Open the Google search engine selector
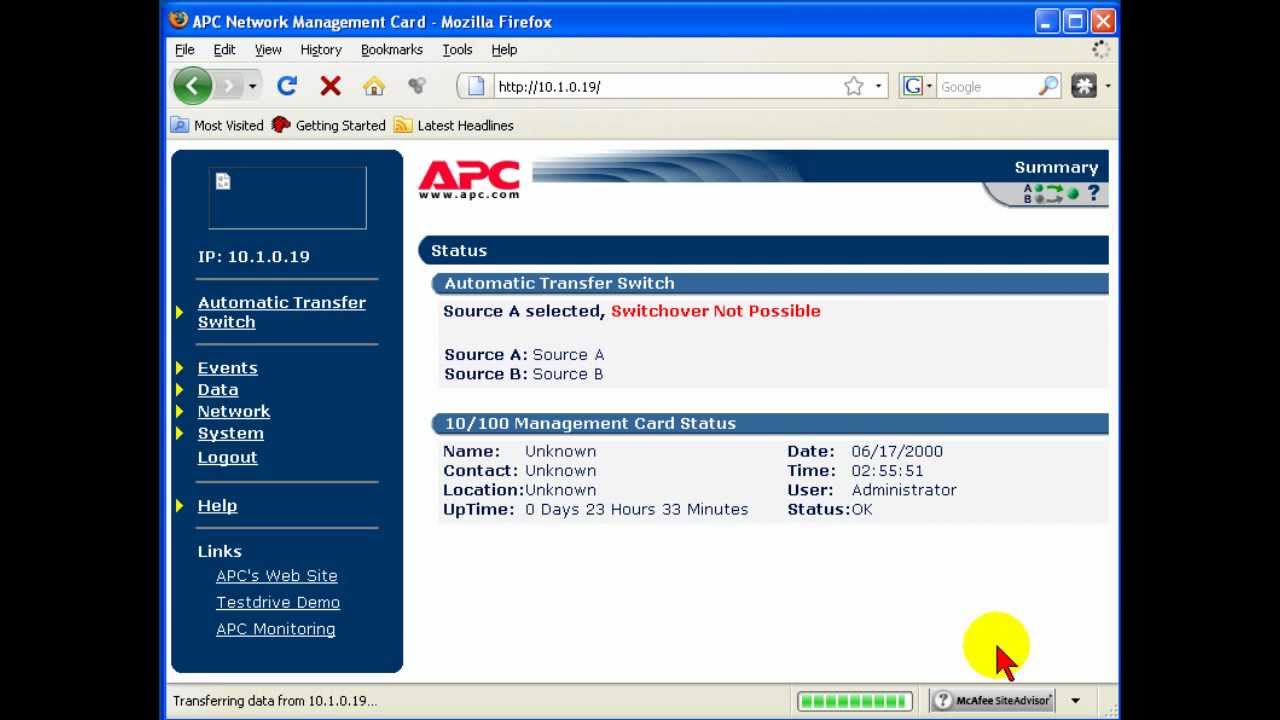Screen dimensions: 1280x720 (x=917, y=86)
